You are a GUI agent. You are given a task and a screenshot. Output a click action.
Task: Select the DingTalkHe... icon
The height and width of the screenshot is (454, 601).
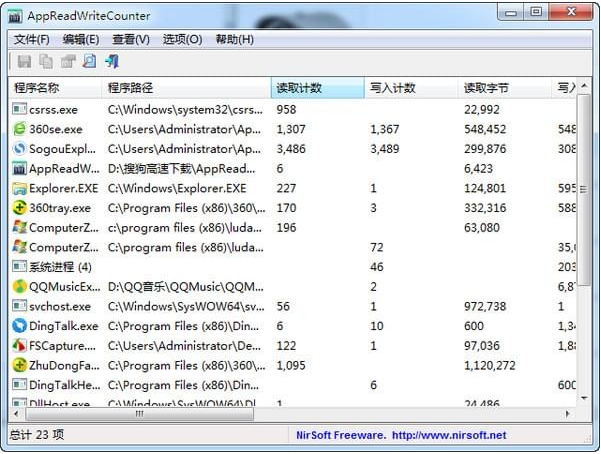[19, 385]
